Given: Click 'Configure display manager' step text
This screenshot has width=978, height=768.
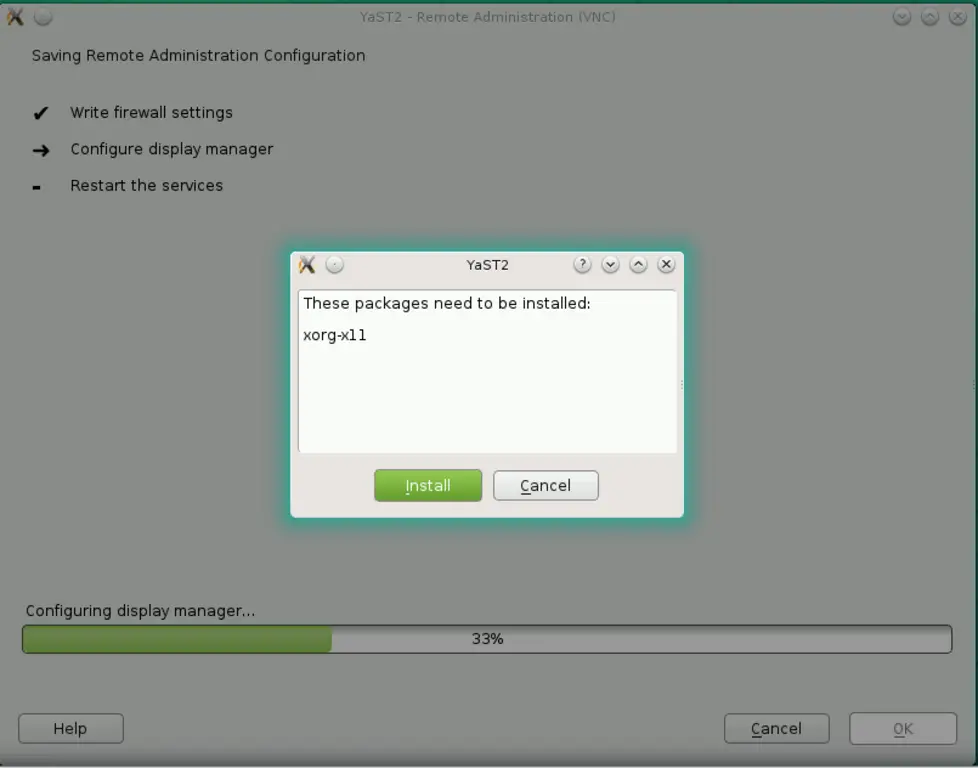Looking at the screenshot, I should tap(172, 149).
